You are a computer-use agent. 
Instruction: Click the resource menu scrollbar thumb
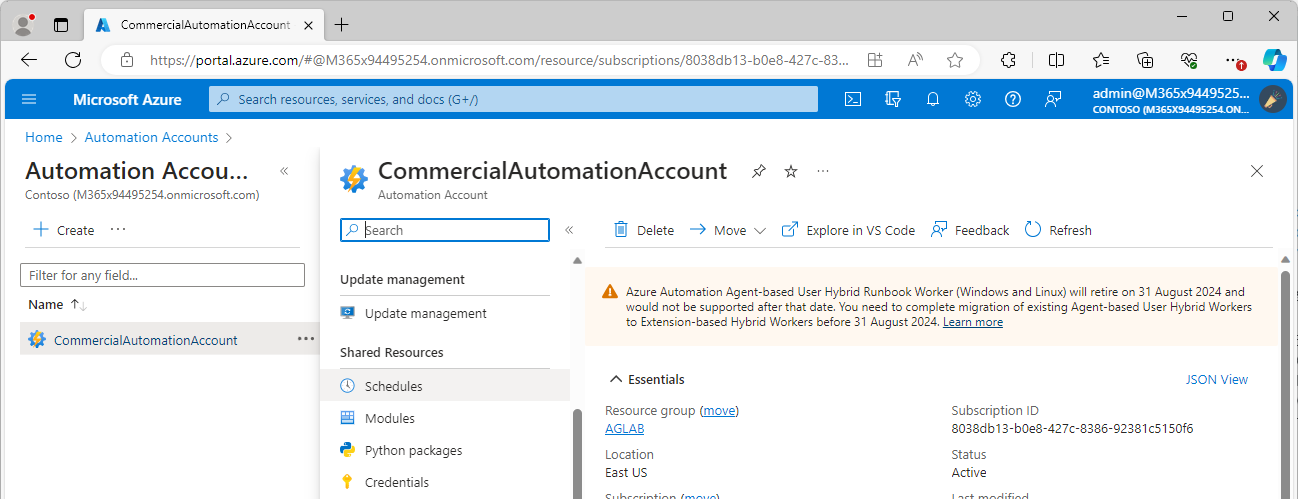tap(576, 455)
